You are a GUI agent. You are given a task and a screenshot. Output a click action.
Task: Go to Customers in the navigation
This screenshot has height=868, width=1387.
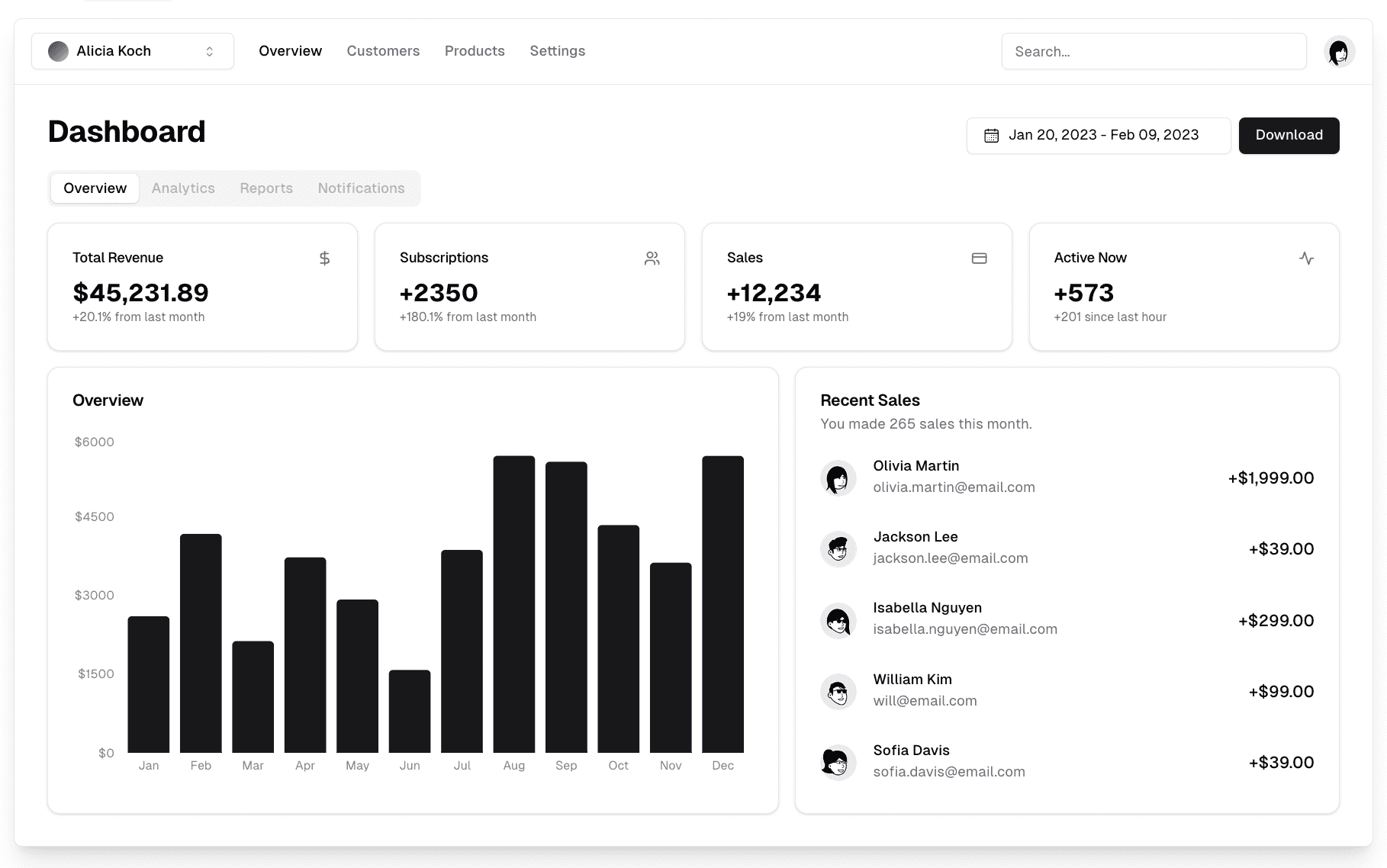coord(383,51)
